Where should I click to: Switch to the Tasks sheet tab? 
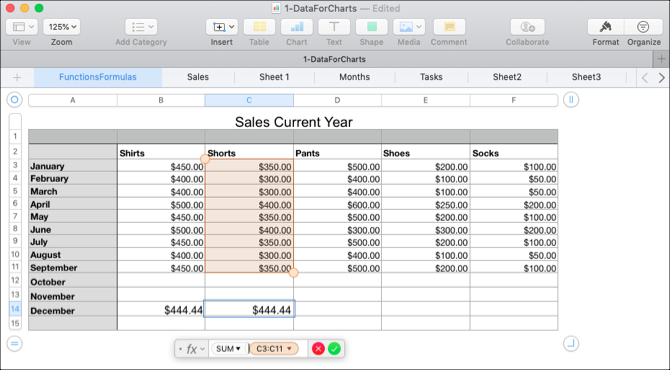coord(431,77)
